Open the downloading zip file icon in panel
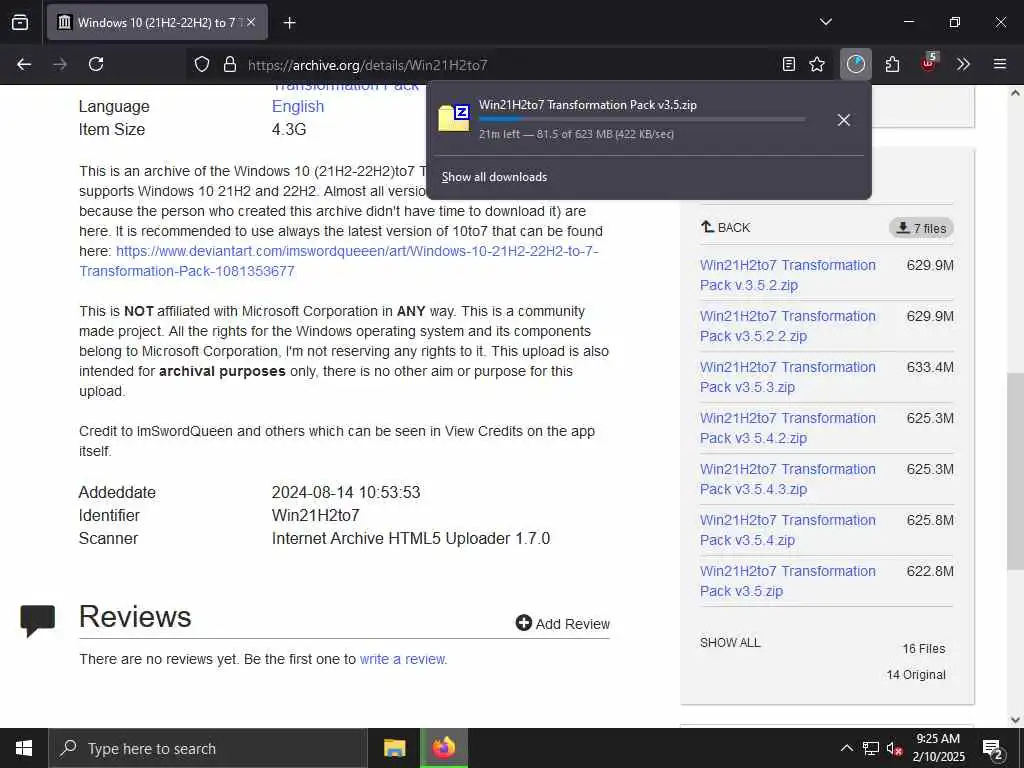Screen dimensions: 1024x768 (x=454, y=118)
